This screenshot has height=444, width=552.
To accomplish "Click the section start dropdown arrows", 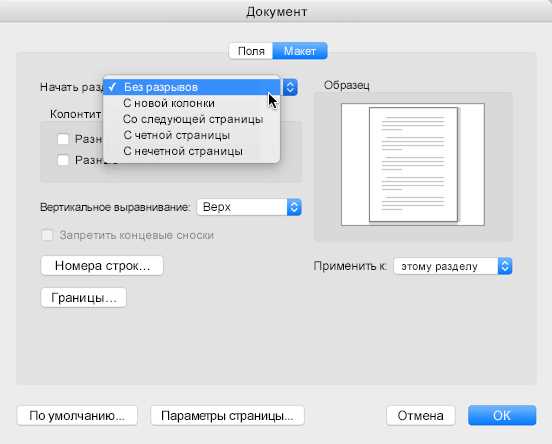I will (x=290, y=87).
